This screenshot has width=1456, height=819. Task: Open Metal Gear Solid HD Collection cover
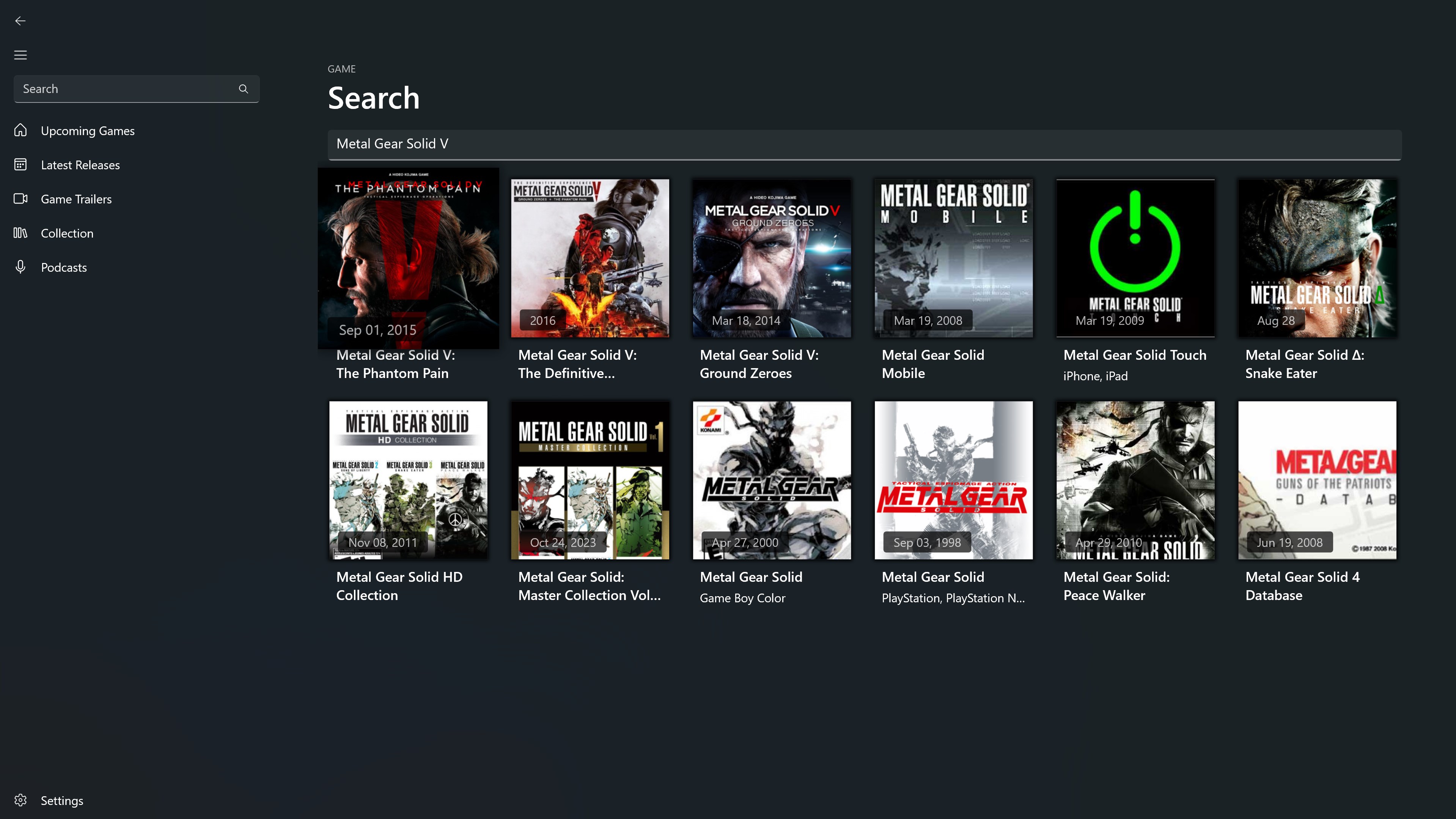pyautogui.click(x=408, y=480)
